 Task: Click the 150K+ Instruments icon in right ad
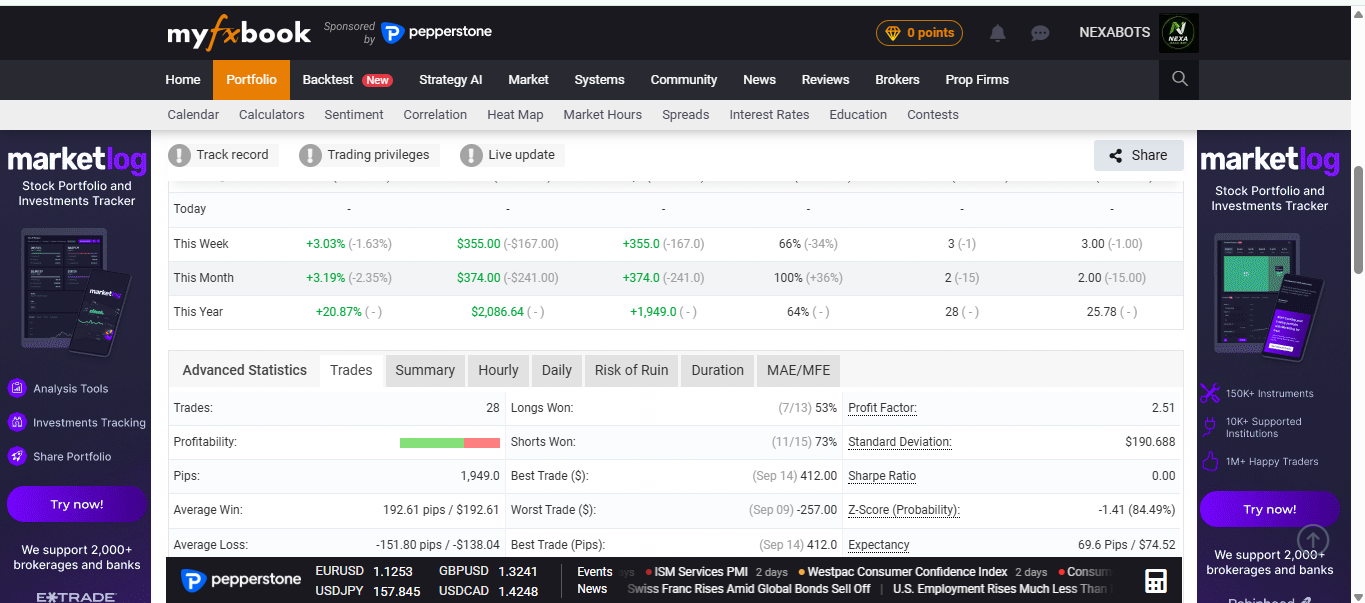click(1209, 393)
